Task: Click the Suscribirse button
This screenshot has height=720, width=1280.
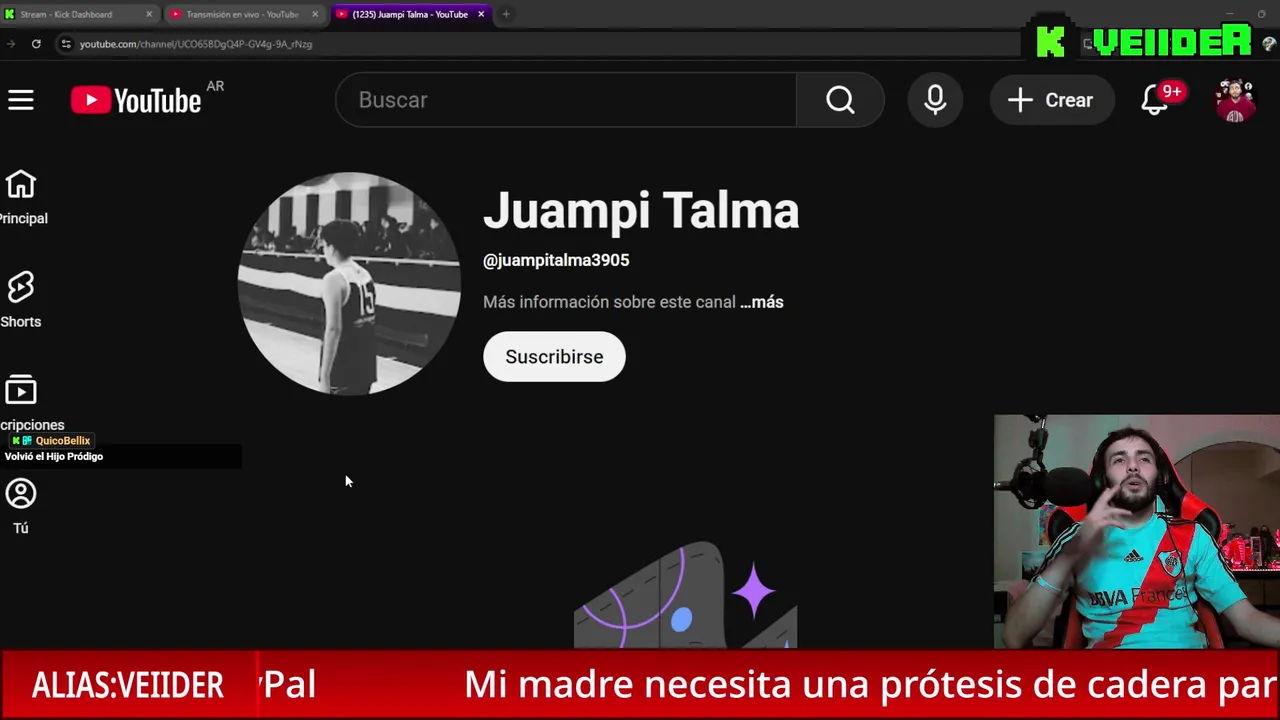Action: coord(554,357)
